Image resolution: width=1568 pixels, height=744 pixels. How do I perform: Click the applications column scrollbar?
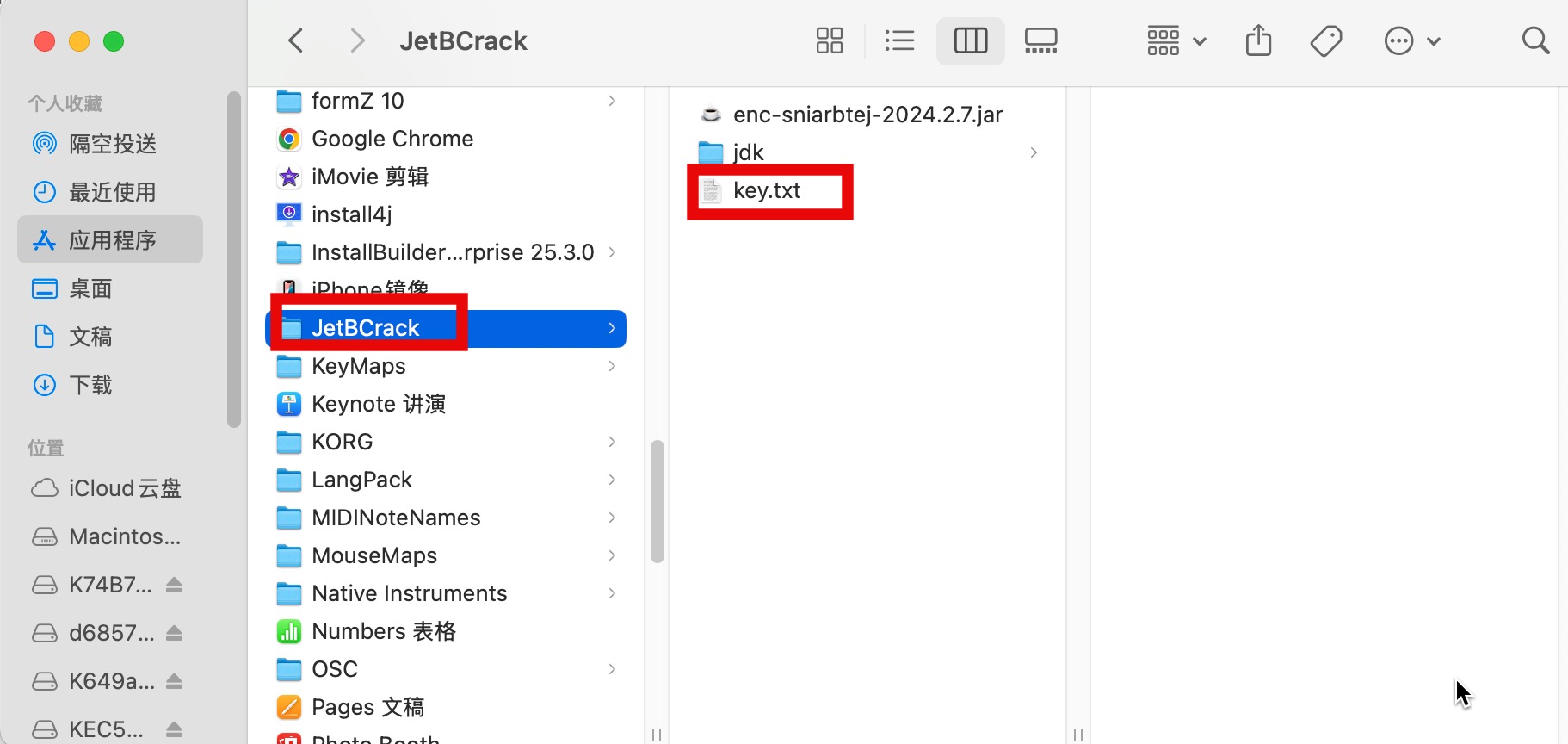[657, 501]
